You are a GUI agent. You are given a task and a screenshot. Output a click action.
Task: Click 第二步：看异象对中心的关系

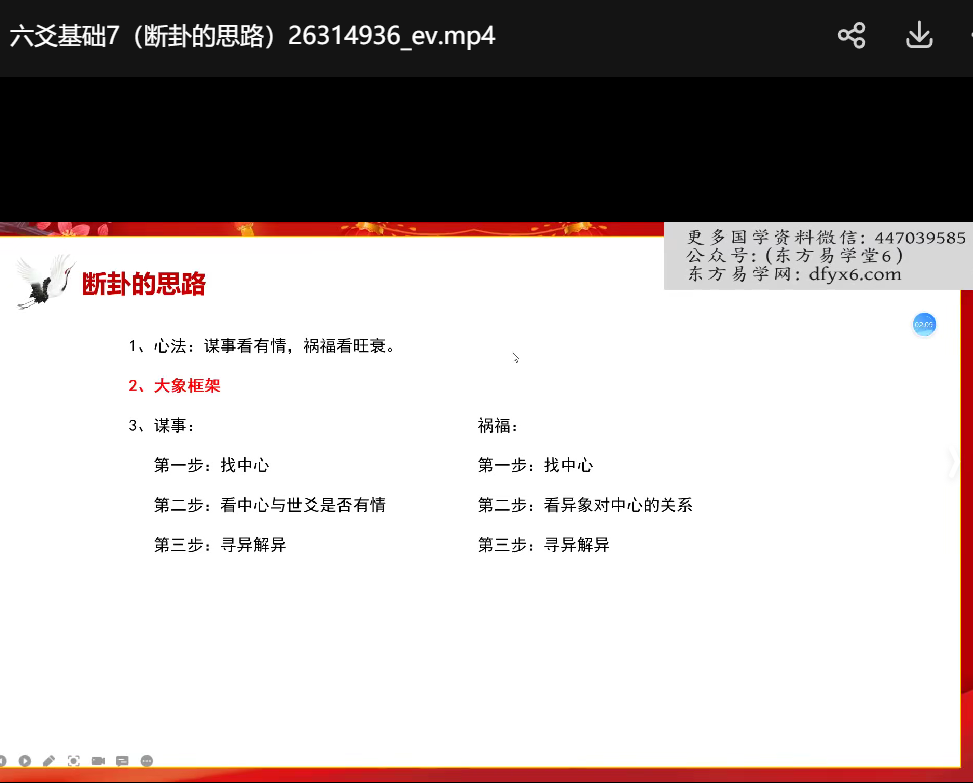click(585, 505)
